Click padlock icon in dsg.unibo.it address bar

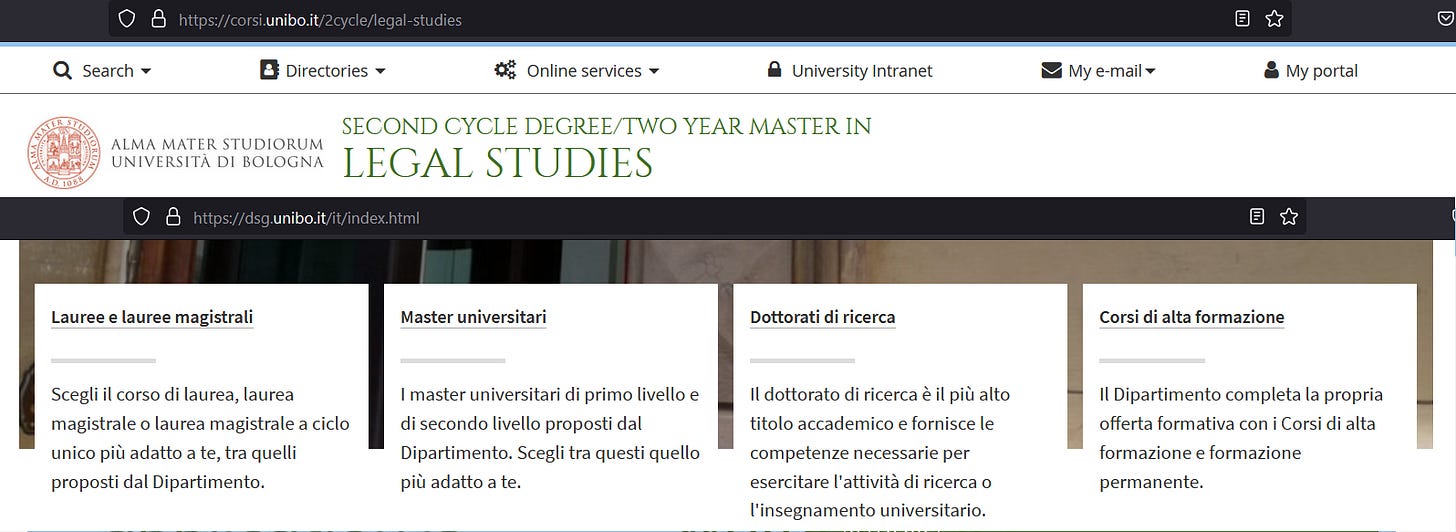tap(173, 217)
